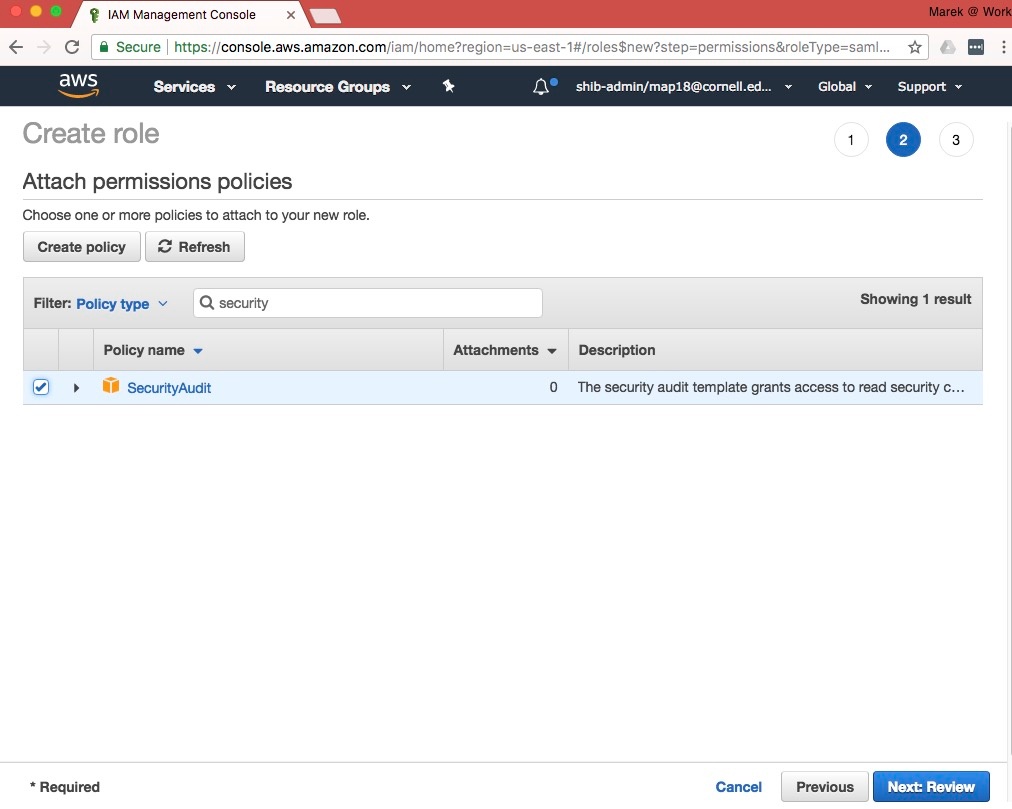This screenshot has width=1012, height=809.
Task: Click the Previous button
Action: tap(824, 786)
